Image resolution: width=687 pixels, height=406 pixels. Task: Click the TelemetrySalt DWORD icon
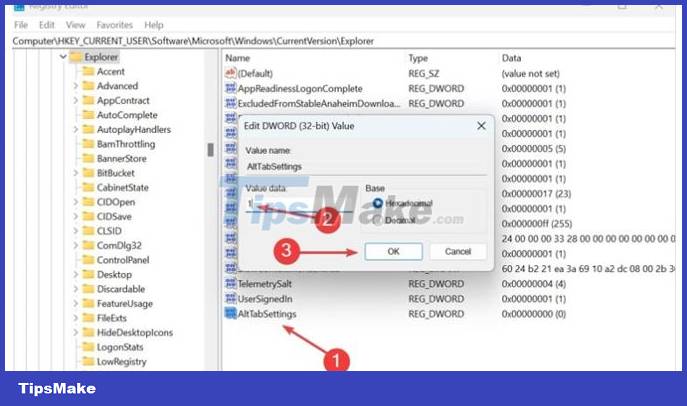click(x=230, y=283)
